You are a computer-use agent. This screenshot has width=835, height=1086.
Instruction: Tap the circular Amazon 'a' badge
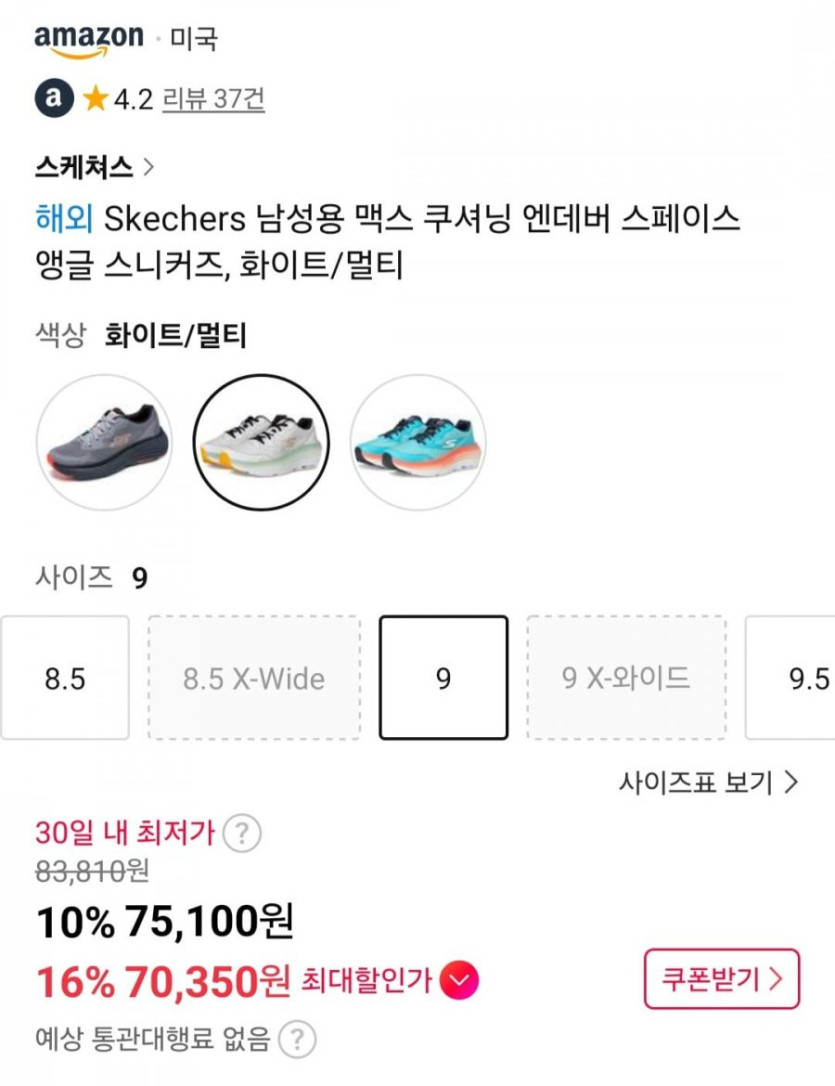54,98
